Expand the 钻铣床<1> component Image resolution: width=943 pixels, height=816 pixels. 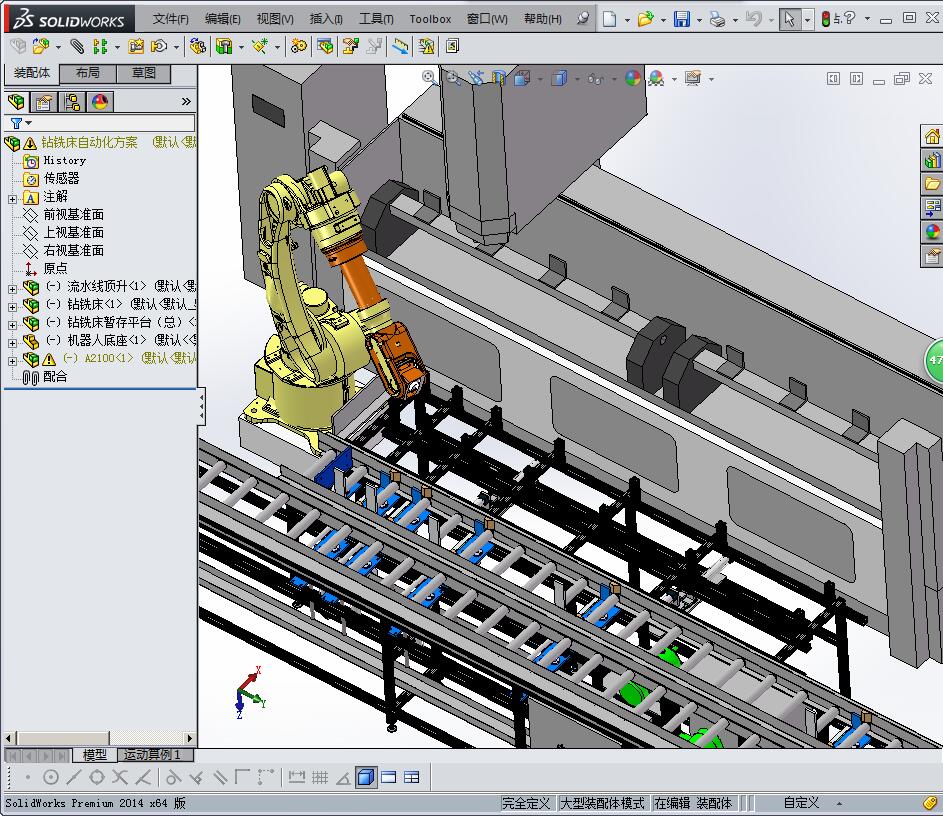[12, 307]
